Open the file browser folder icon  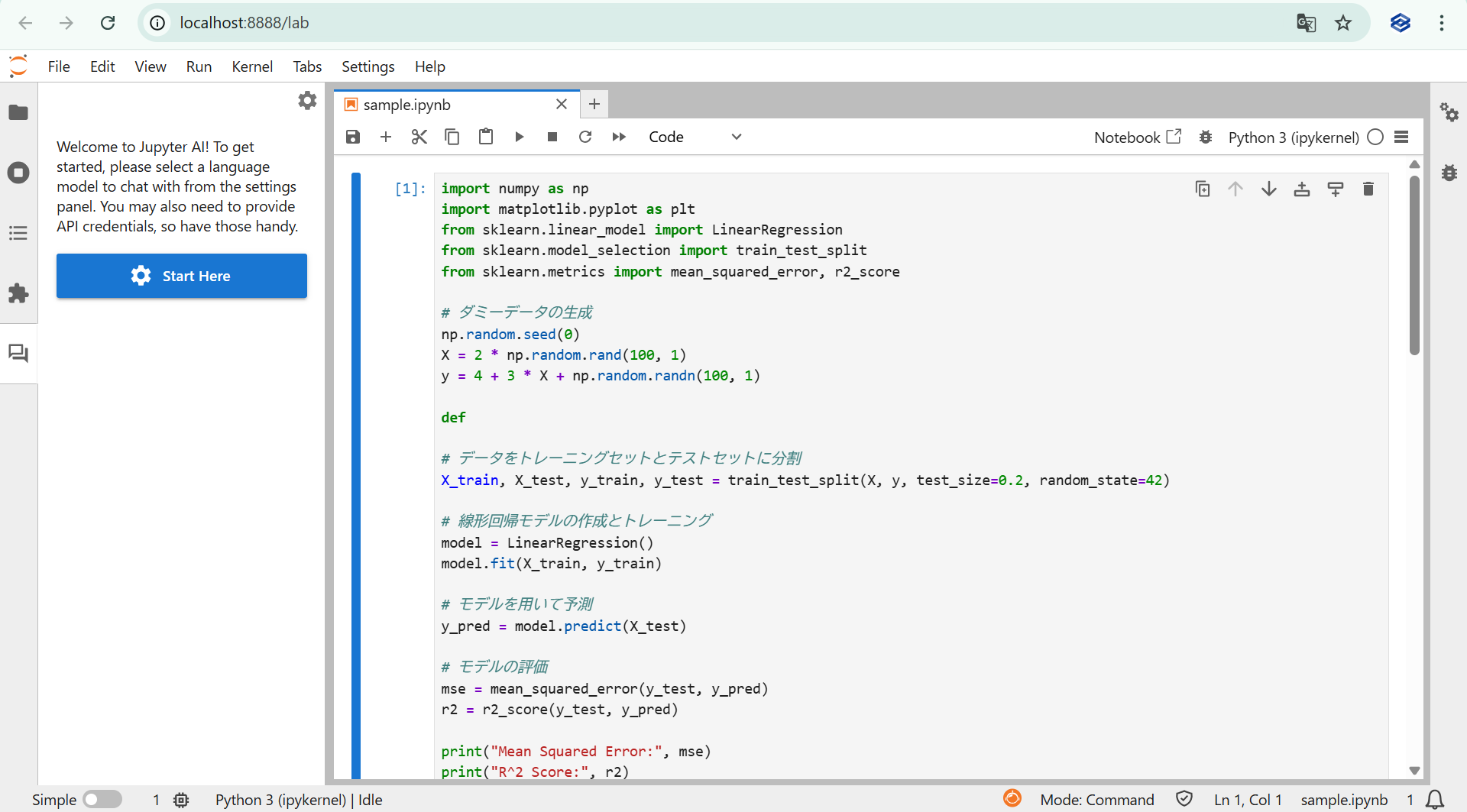[18, 113]
